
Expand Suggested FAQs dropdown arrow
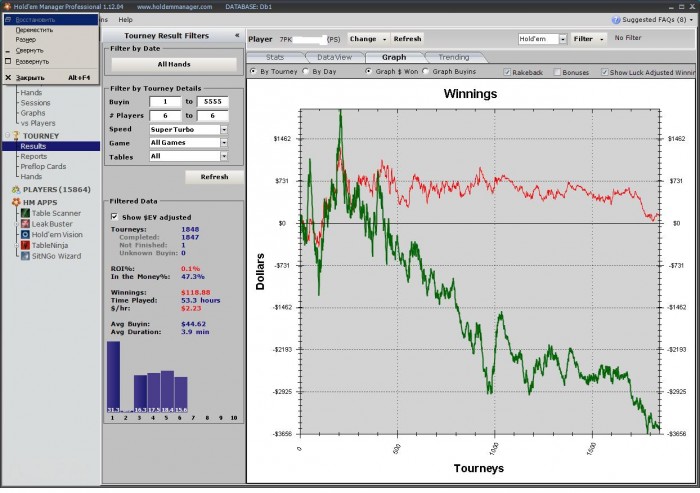point(692,20)
